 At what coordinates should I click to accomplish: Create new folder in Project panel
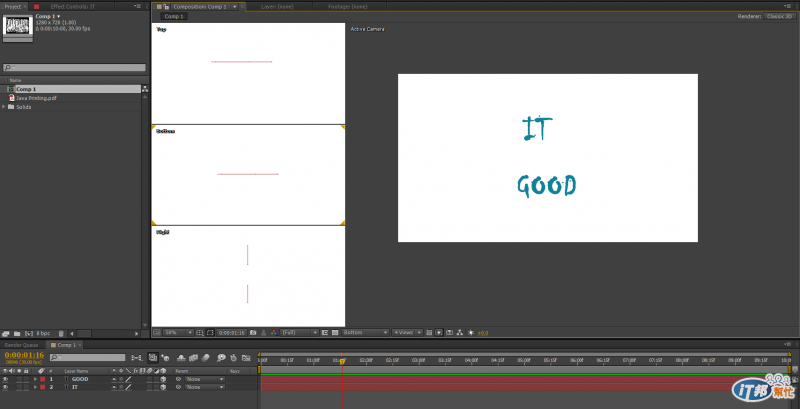coord(17,334)
